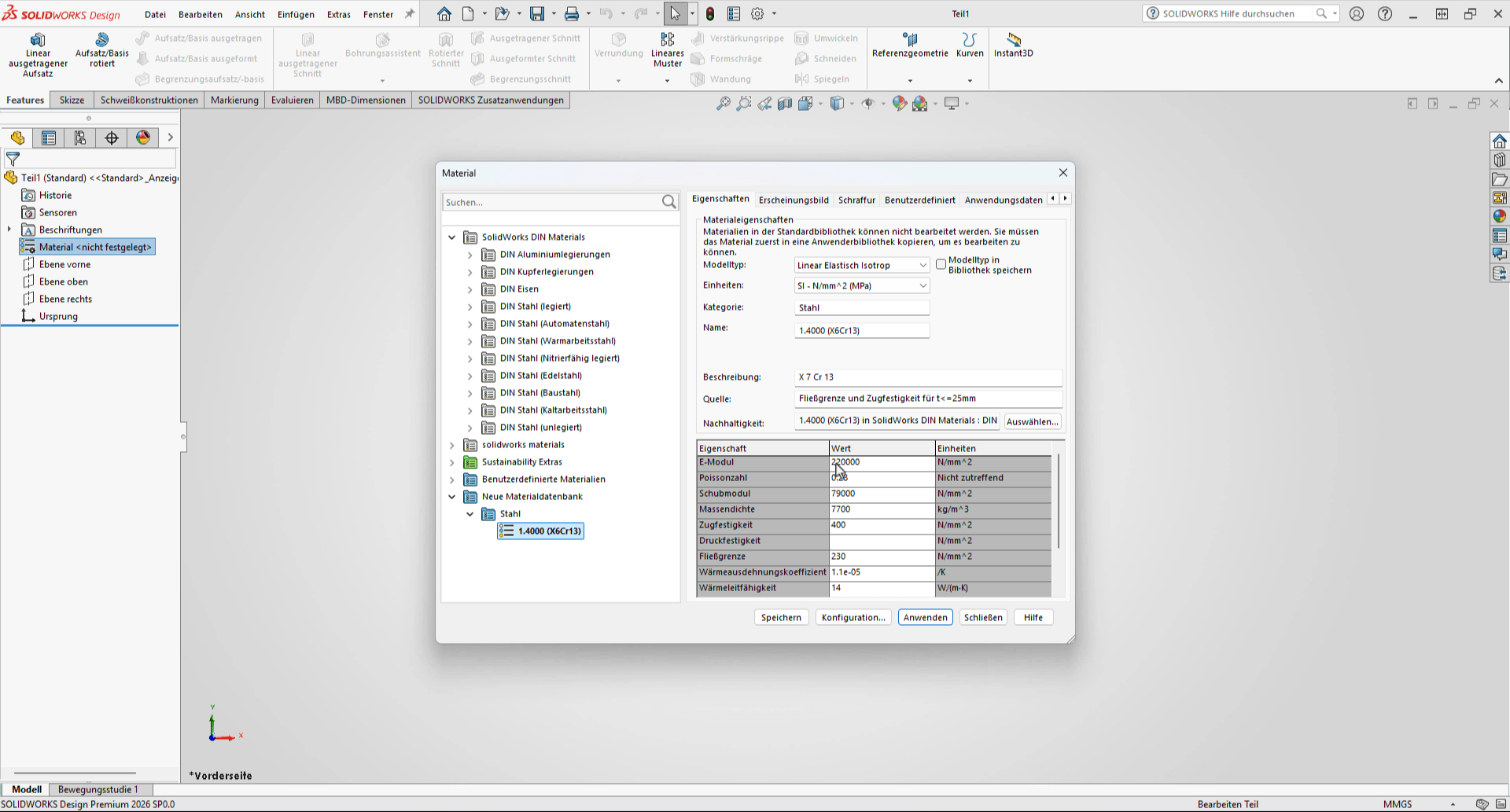Click the Anwenden button
This screenshot has width=1510, height=812.
pos(925,618)
